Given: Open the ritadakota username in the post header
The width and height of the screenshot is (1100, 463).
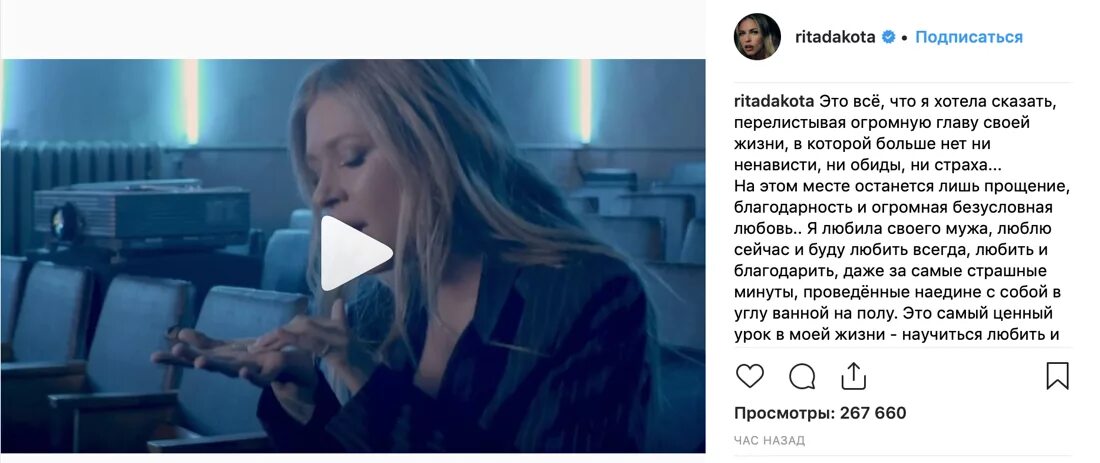Looking at the screenshot, I should point(835,37).
